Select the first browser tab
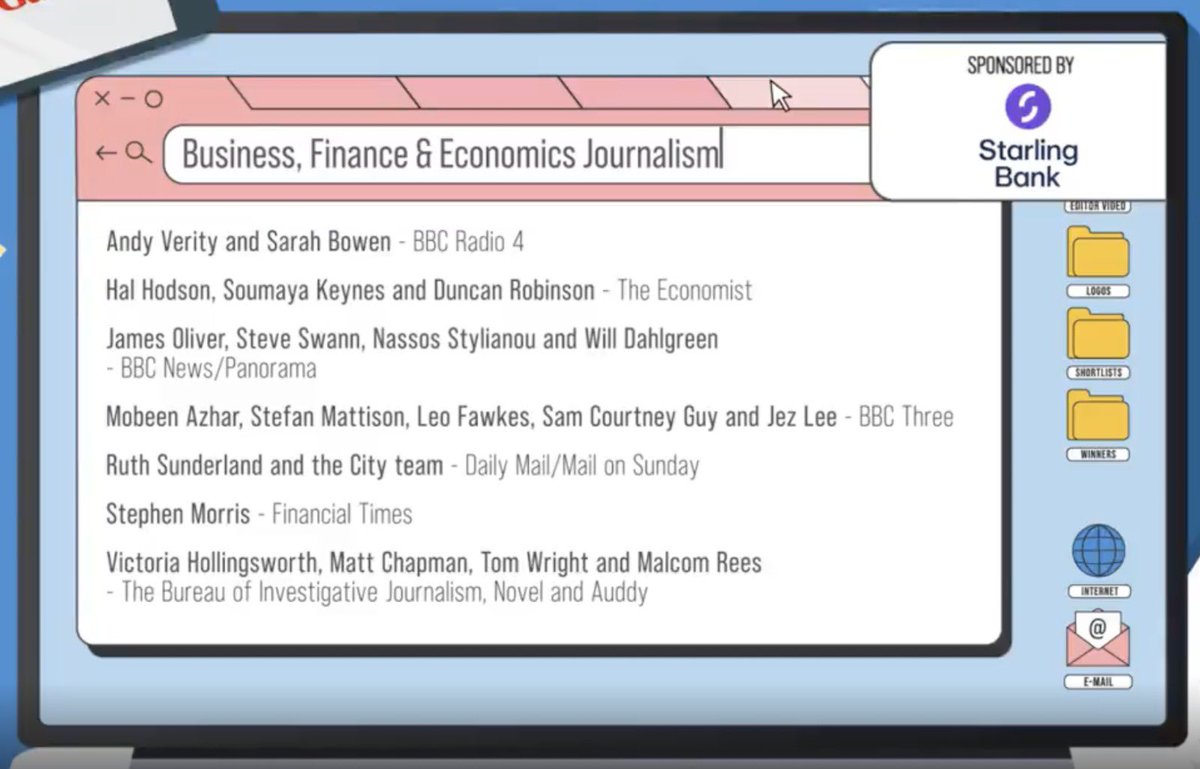The image size is (1200, 769). tap(323, 92)
